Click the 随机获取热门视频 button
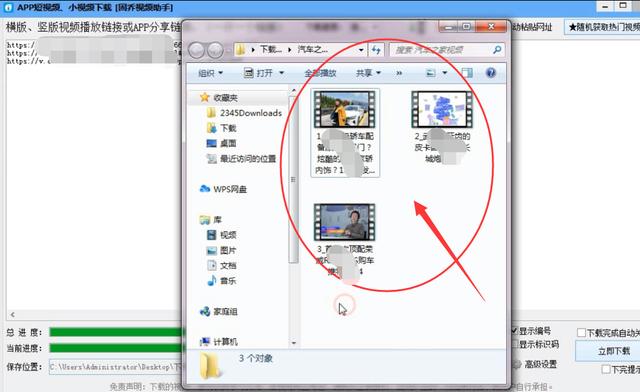The width and height of the screenshot is (640, 392). pos(602,27)
